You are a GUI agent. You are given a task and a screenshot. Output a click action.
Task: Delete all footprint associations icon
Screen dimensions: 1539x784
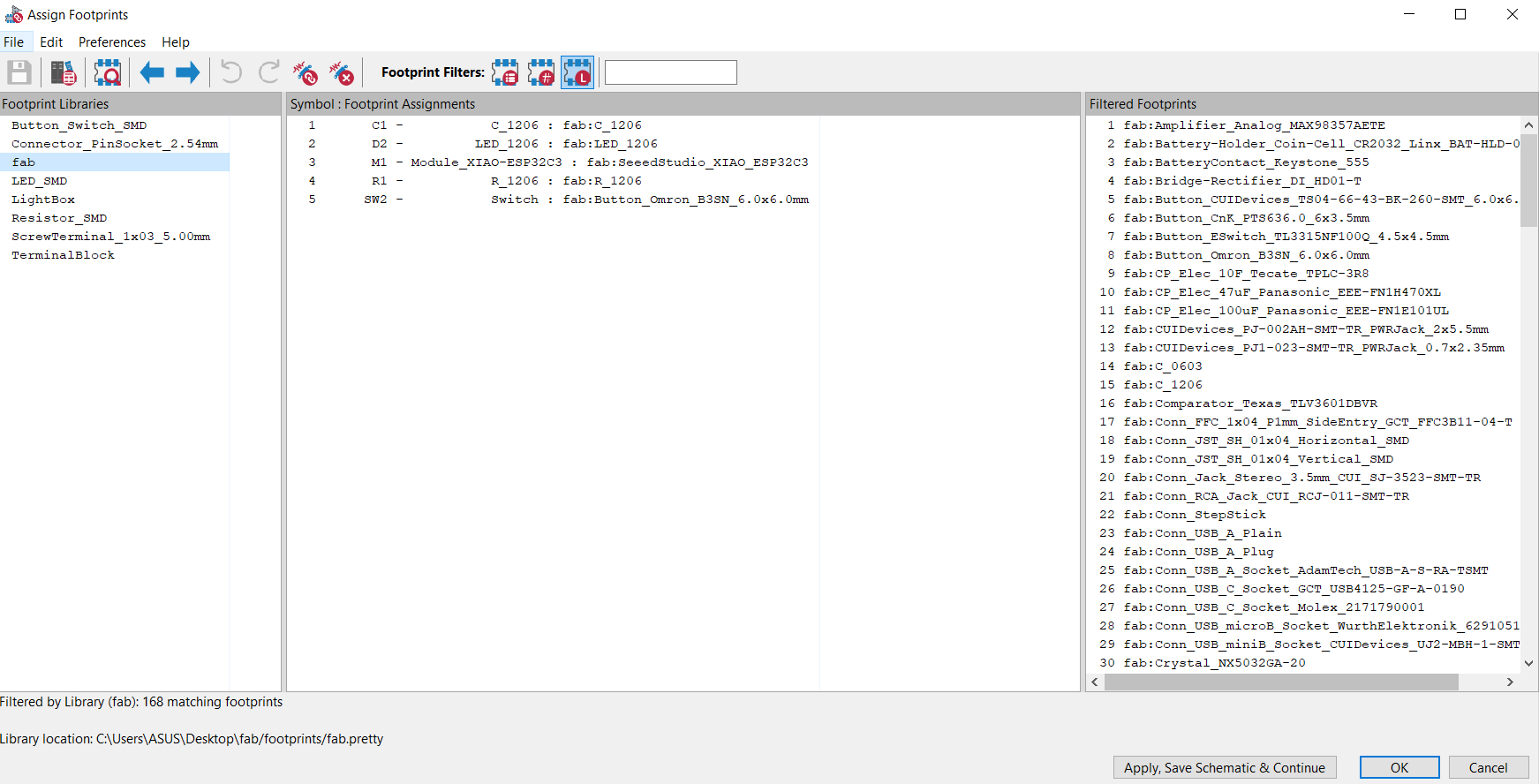[x=342, y=72]
